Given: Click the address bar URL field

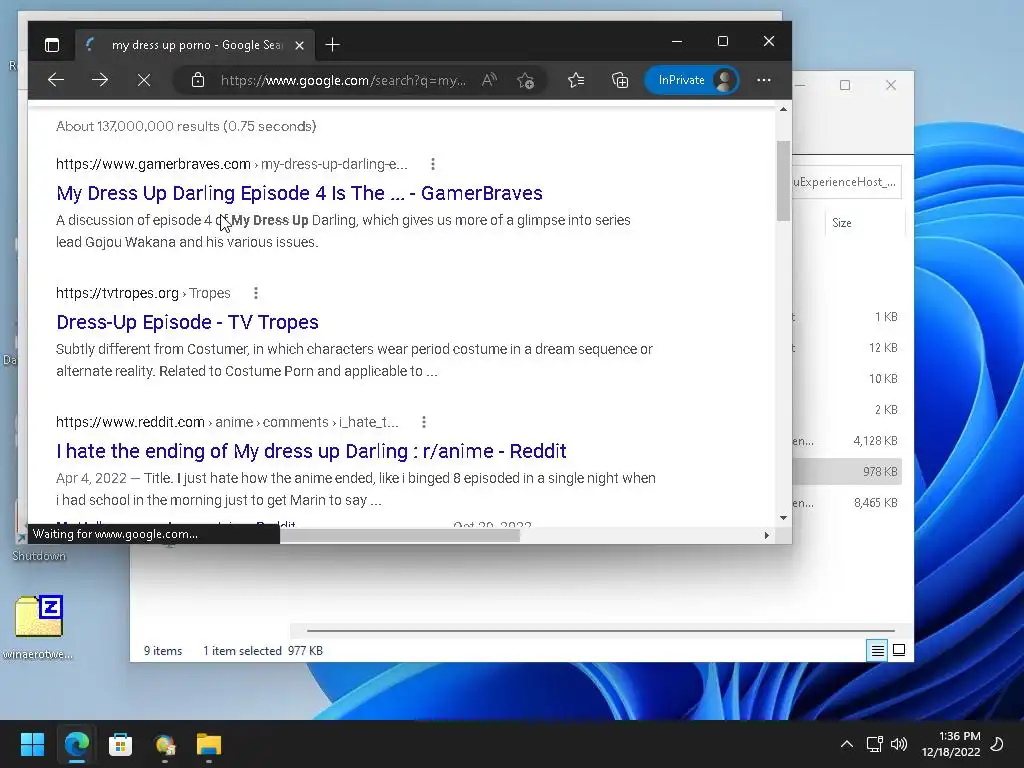Looking at the screenshot, I should pyautogui.click(x=343, y=80).
